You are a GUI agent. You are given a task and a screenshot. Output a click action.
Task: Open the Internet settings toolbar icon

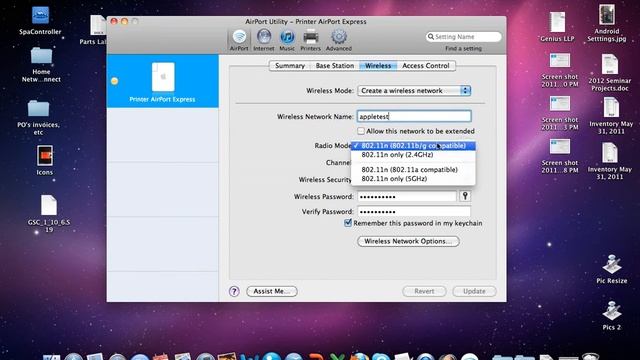point(264,40)
